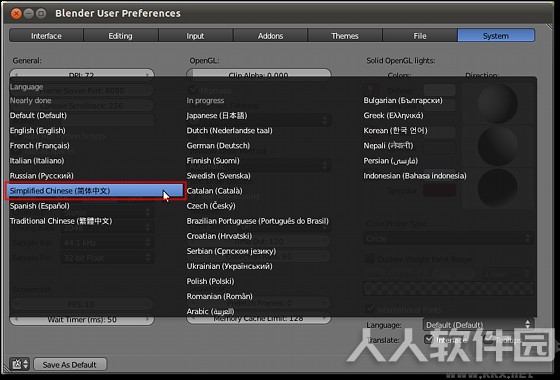The width and height of the screenshot is (560, 380).
Task: Choose Dutch (Nederlandse taal)
Action: point(229,130)
